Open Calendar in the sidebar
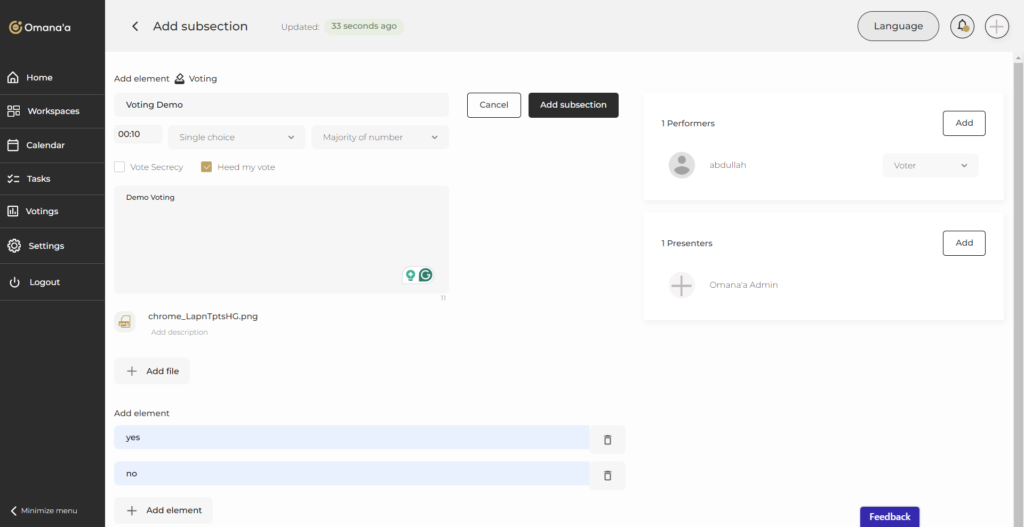The height and width of the screenshot is (527, 1024). [x=45, y=145]
